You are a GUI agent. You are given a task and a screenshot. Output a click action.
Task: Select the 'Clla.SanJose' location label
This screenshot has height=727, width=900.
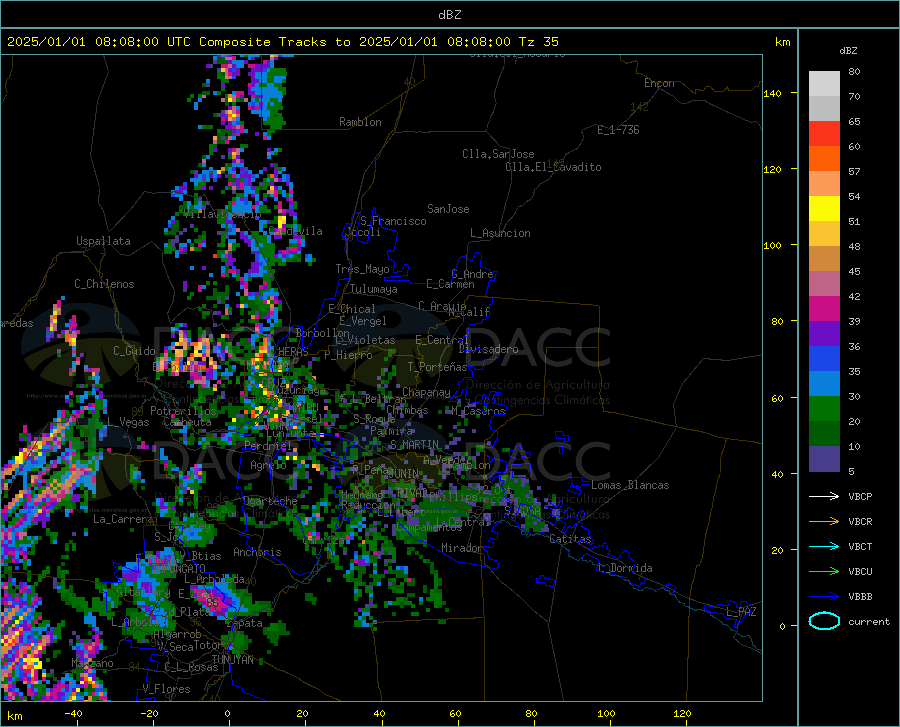(x=498, y=154)
